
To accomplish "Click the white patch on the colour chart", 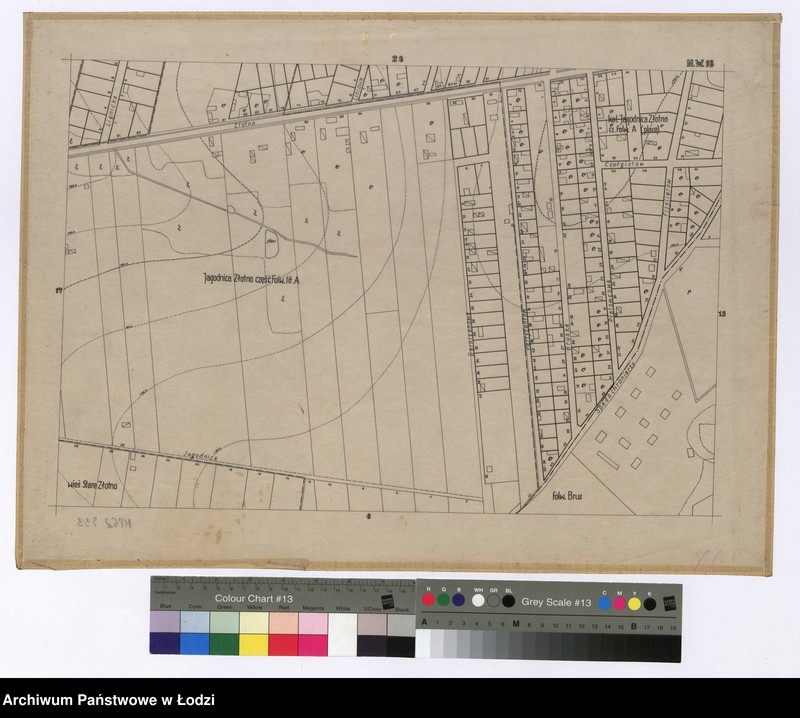I will click(342, 633).
